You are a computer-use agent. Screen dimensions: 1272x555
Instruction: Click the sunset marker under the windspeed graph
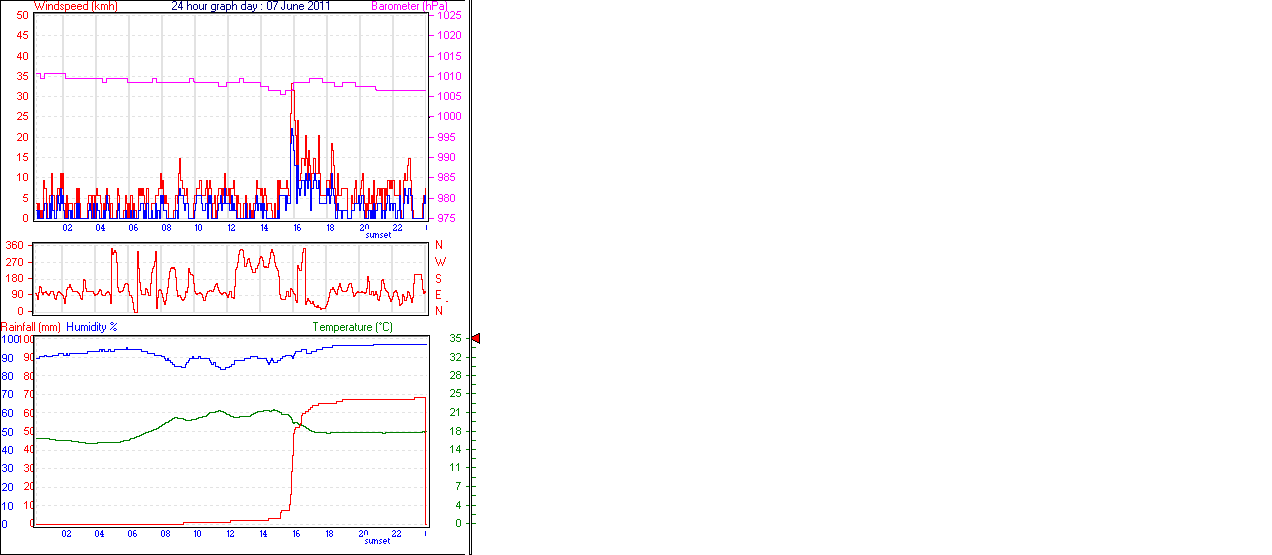pos(378,235)
